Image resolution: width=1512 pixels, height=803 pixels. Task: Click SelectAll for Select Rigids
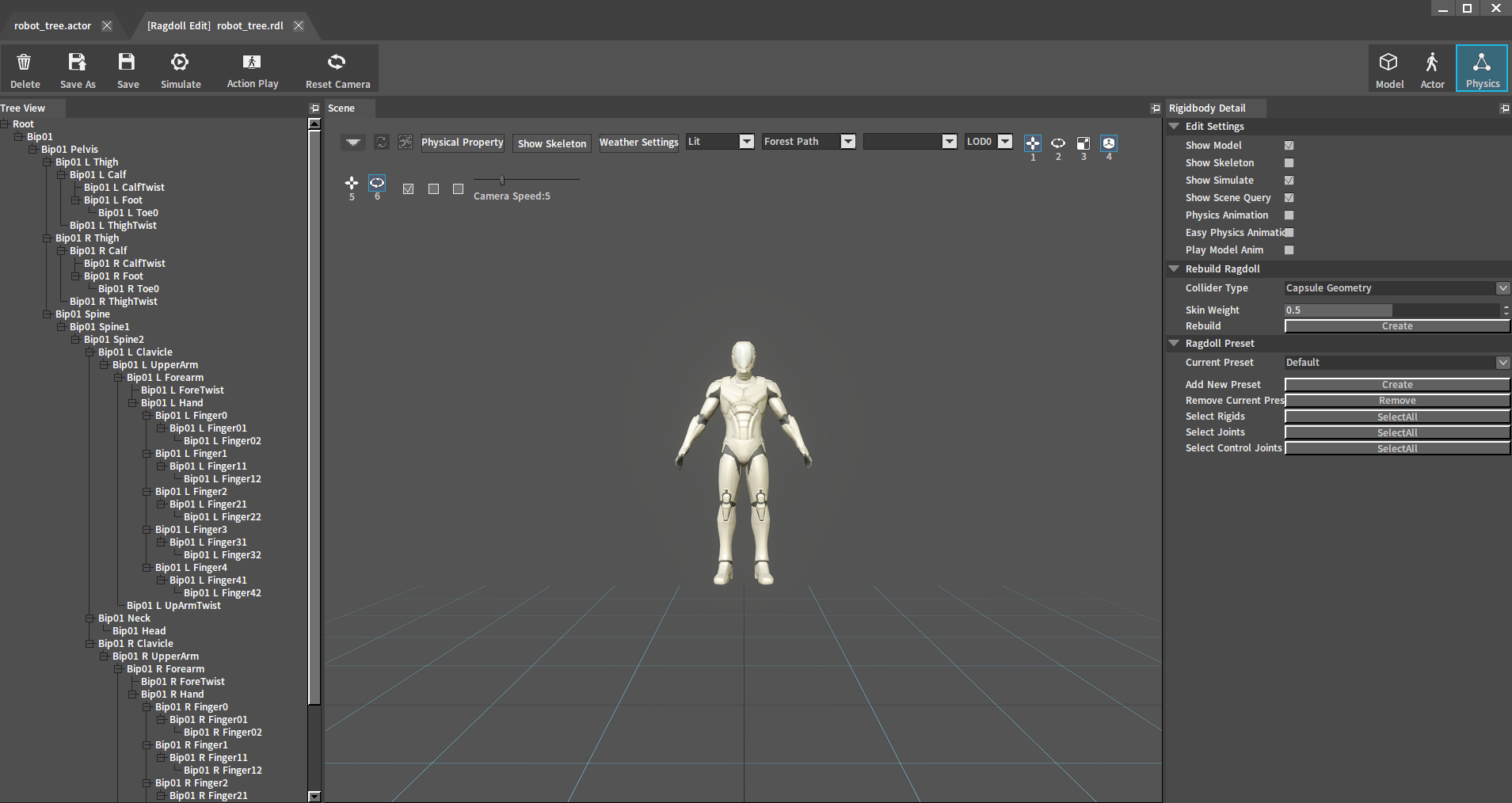tap(1396, 417)
